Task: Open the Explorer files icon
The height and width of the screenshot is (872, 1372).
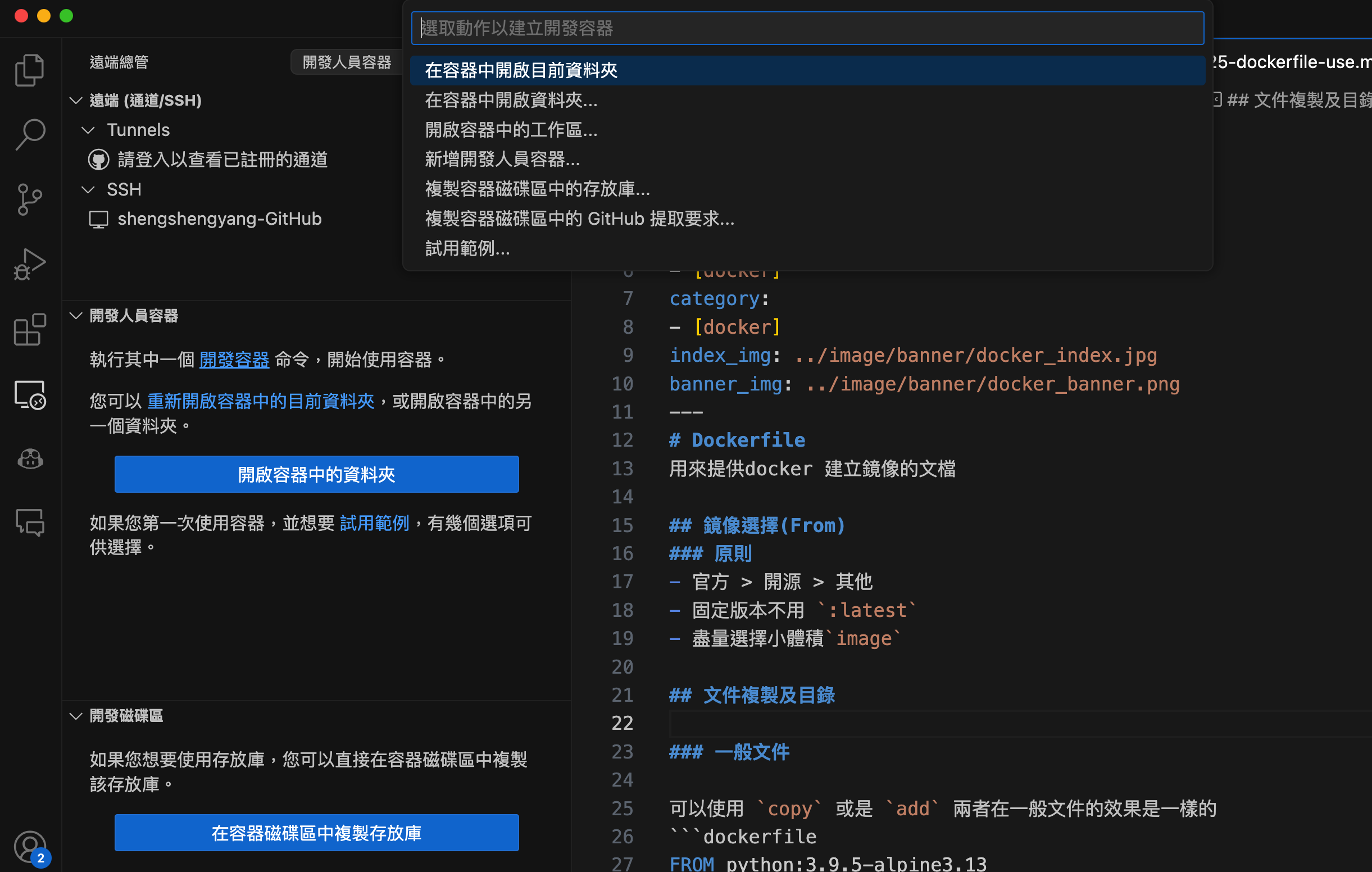Action: point(30,71)
